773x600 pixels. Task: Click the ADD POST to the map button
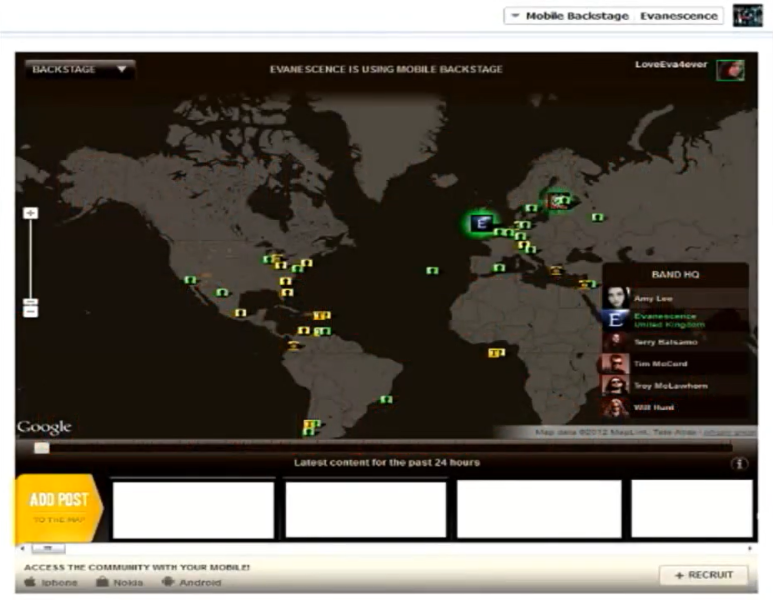pyautogui.click(x=59, y=508)
